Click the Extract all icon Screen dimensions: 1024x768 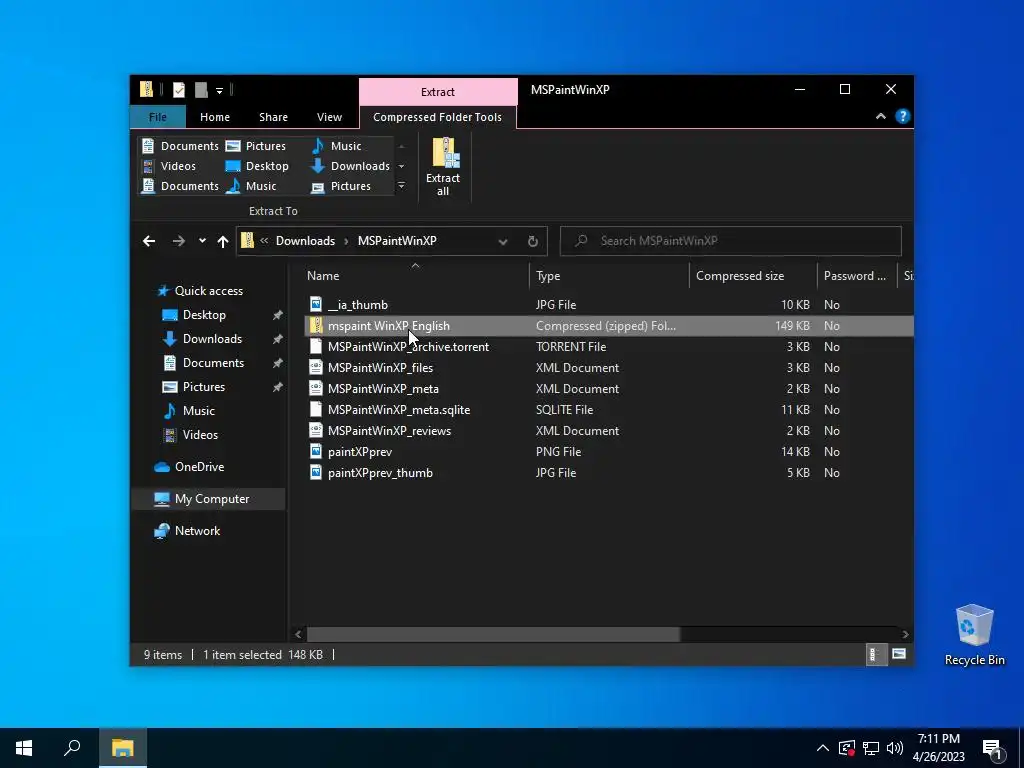pos(443,167)
